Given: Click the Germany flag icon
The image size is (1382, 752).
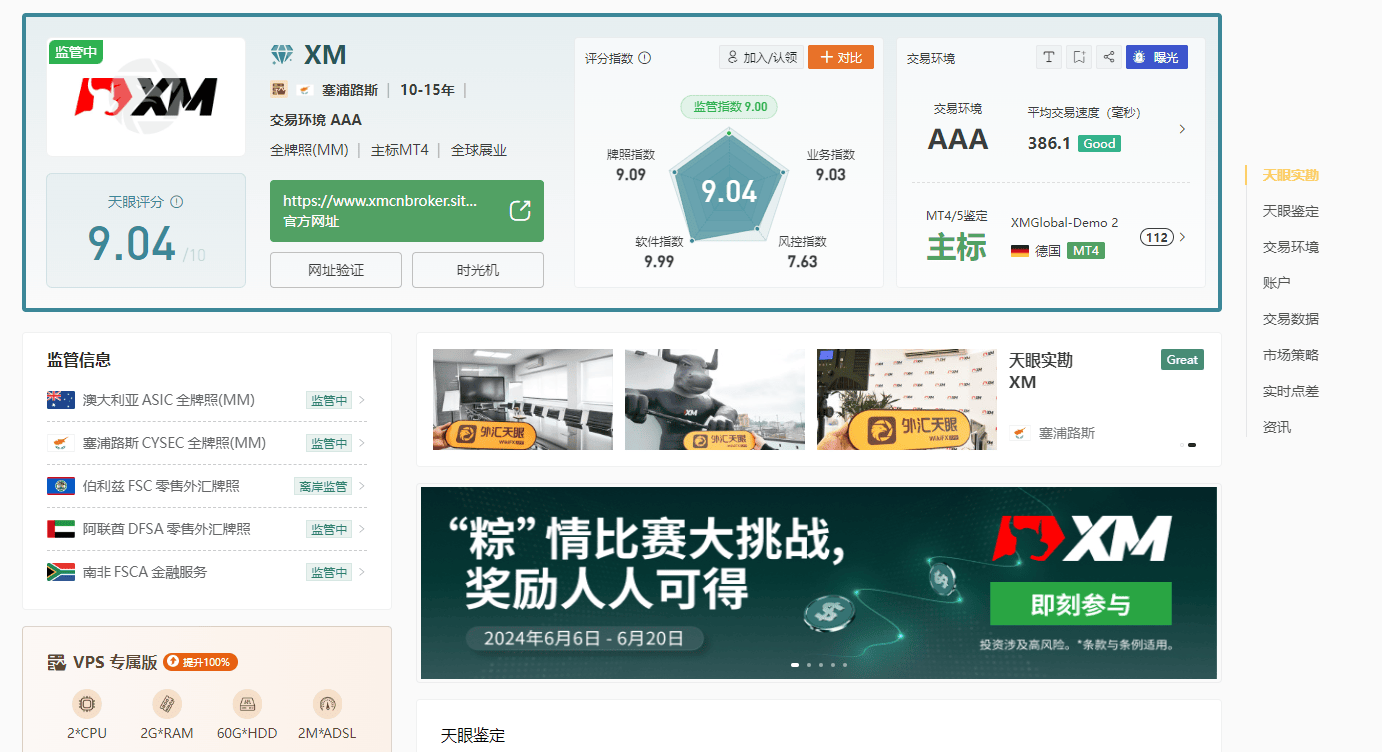Looking at the screenshot, I should coord(1020,251).
